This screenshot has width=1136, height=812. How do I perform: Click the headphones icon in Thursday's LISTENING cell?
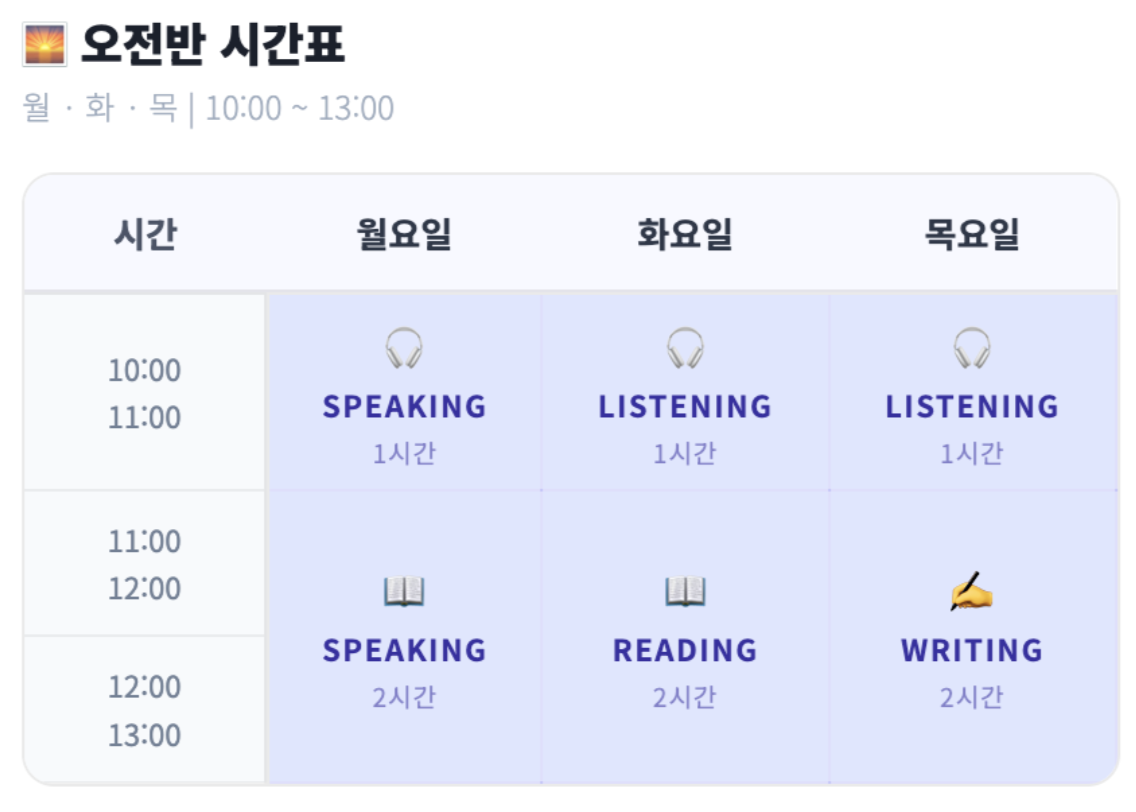(x=972, y=348)
